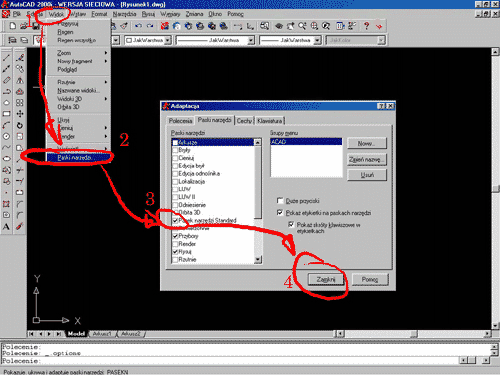Enable the Duże przyciski checkbox
The image size is (500, 375).
pyautogui.click(x=280, y=201)
